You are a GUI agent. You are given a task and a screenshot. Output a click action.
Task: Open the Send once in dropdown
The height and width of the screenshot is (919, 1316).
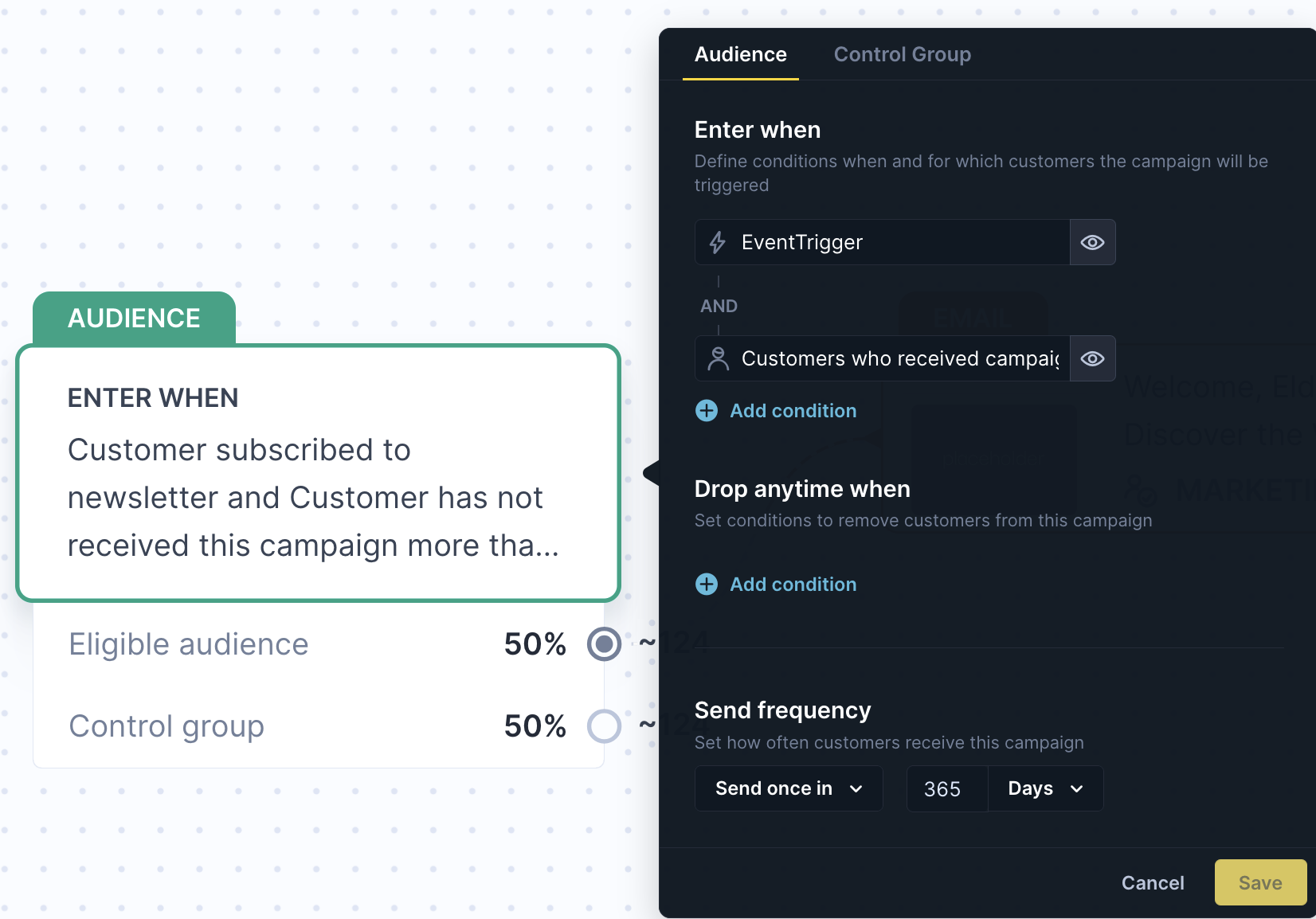pos(788,788)
